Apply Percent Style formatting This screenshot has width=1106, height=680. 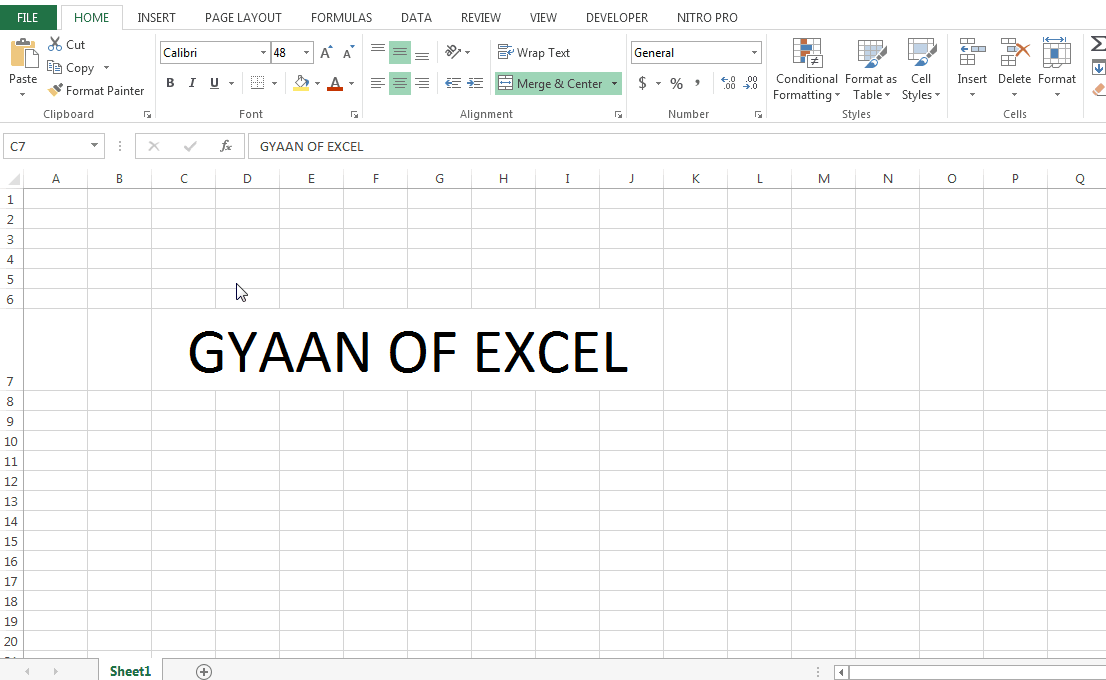676,84
